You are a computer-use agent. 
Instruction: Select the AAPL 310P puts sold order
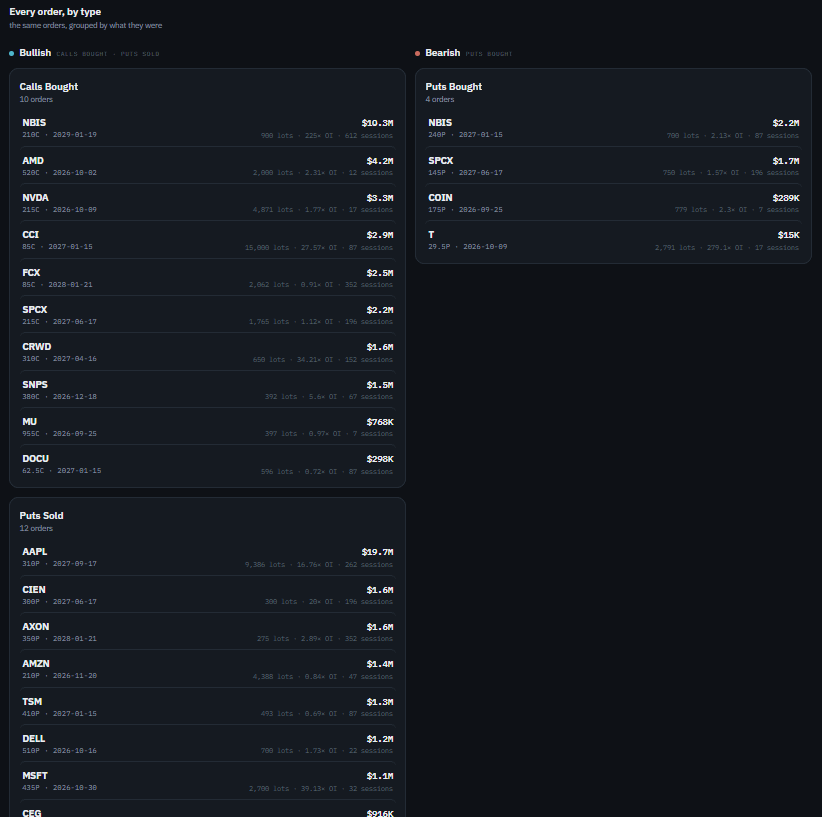[x=208, y=557]
